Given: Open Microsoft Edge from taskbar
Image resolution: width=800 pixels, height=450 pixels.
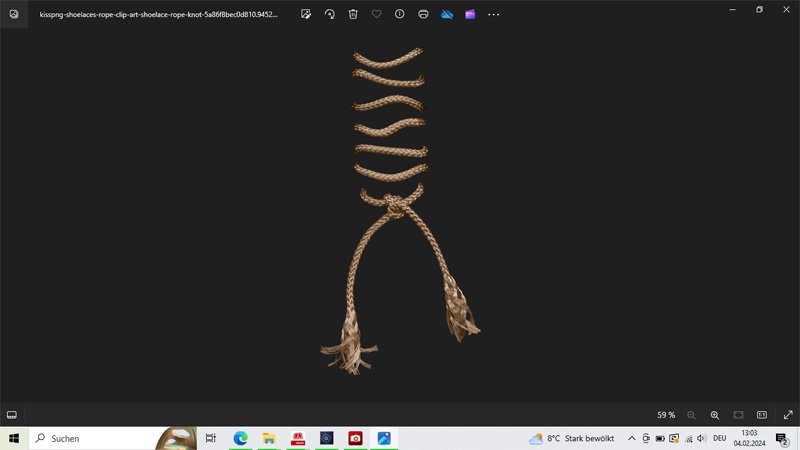Looking at the screenshot, I should coord(240,438).
